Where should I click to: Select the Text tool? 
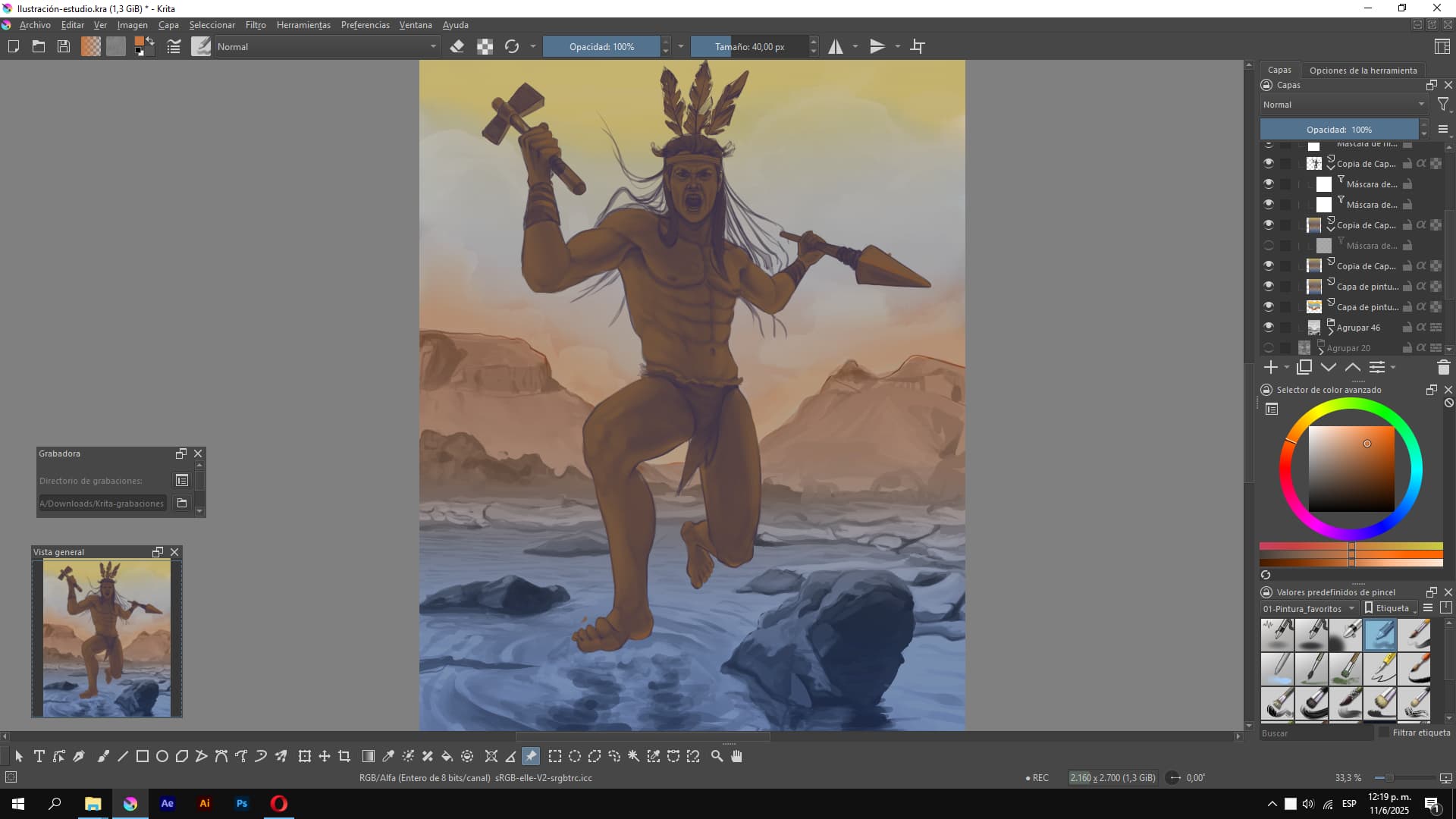tap(39, 756)
